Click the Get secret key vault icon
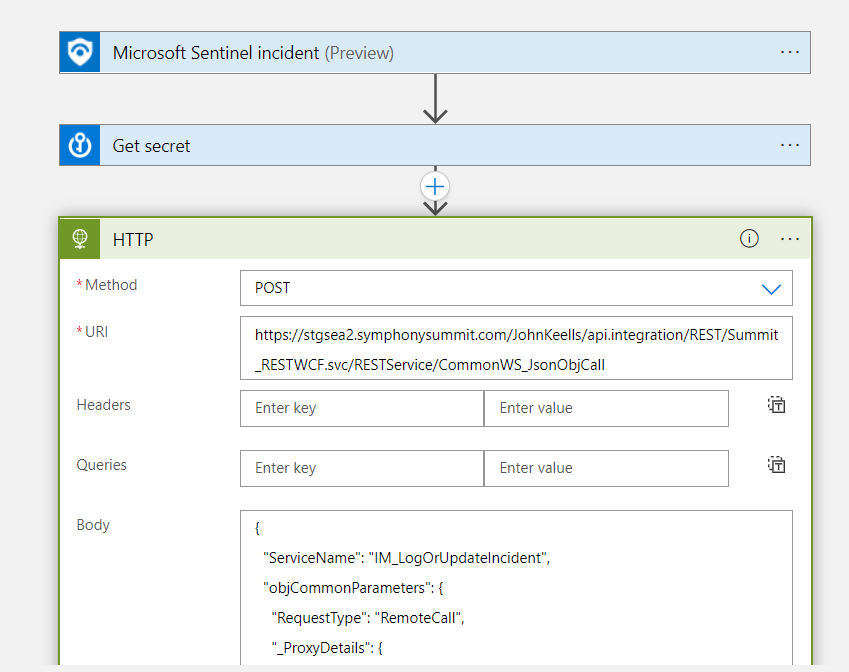This screenshot has height=672, width=849. tap(80, 145)
